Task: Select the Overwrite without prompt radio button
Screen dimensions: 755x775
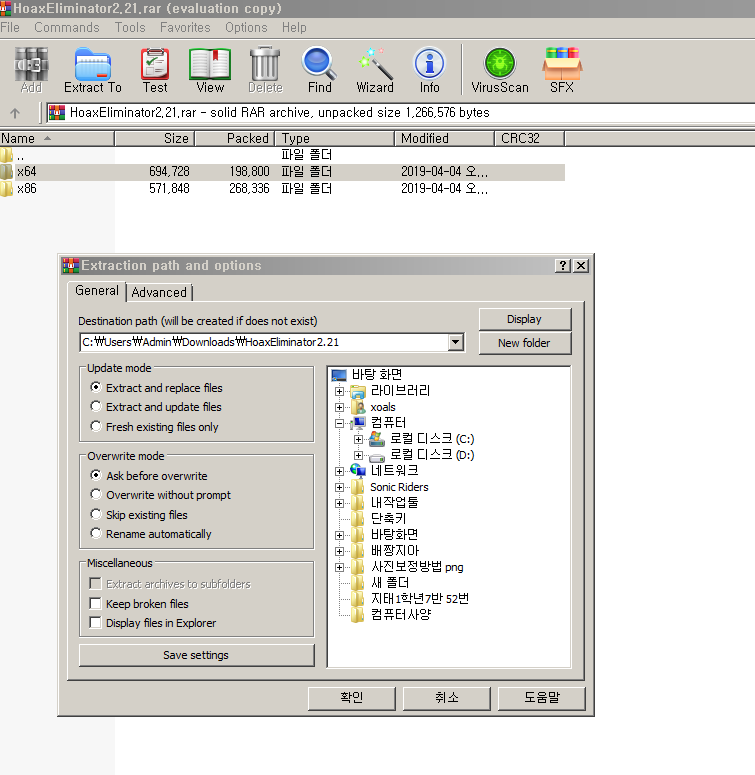Action: [x=96, y=494]
